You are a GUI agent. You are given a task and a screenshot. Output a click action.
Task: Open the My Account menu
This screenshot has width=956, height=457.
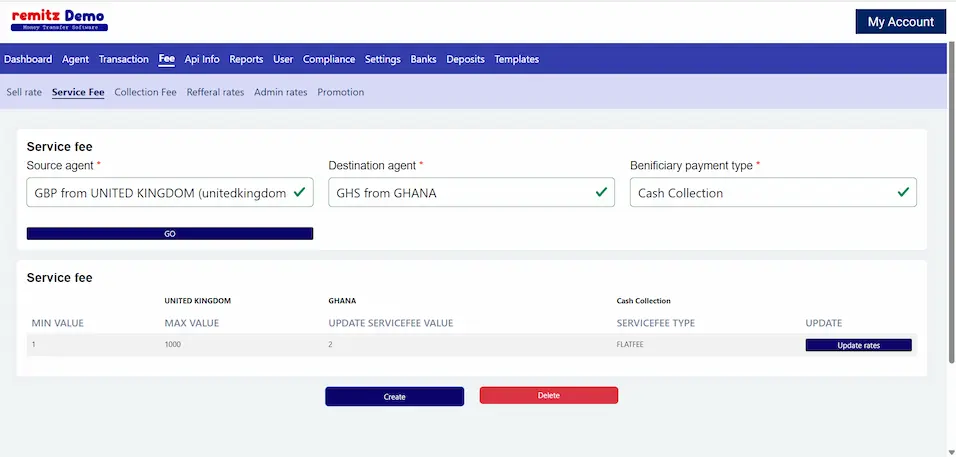point(900,22)
